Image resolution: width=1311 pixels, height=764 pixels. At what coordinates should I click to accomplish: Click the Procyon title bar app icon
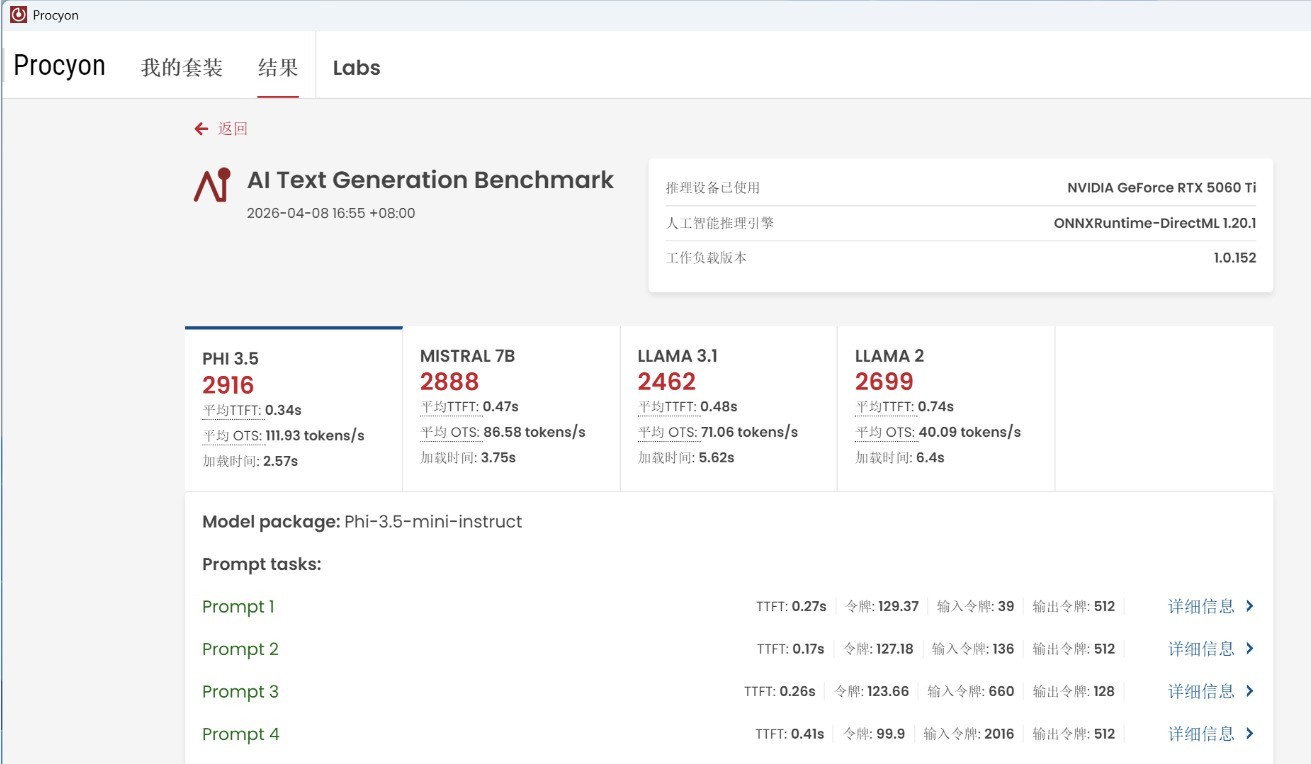click(x=18, y=15)
